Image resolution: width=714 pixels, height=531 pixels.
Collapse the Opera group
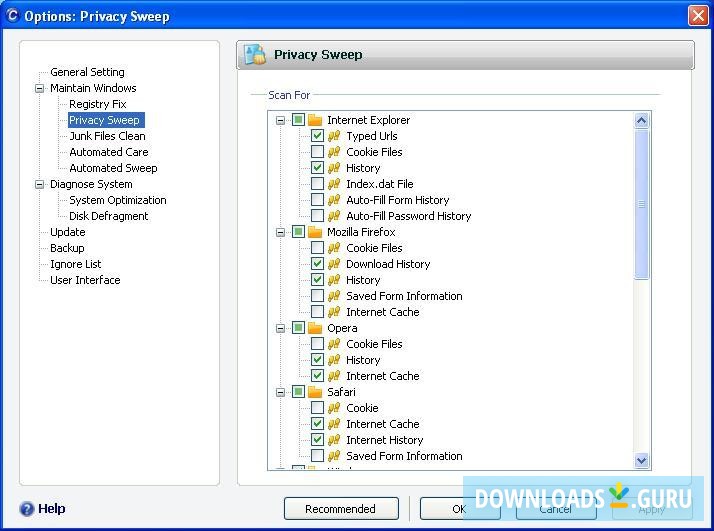[x=280, y=328]
